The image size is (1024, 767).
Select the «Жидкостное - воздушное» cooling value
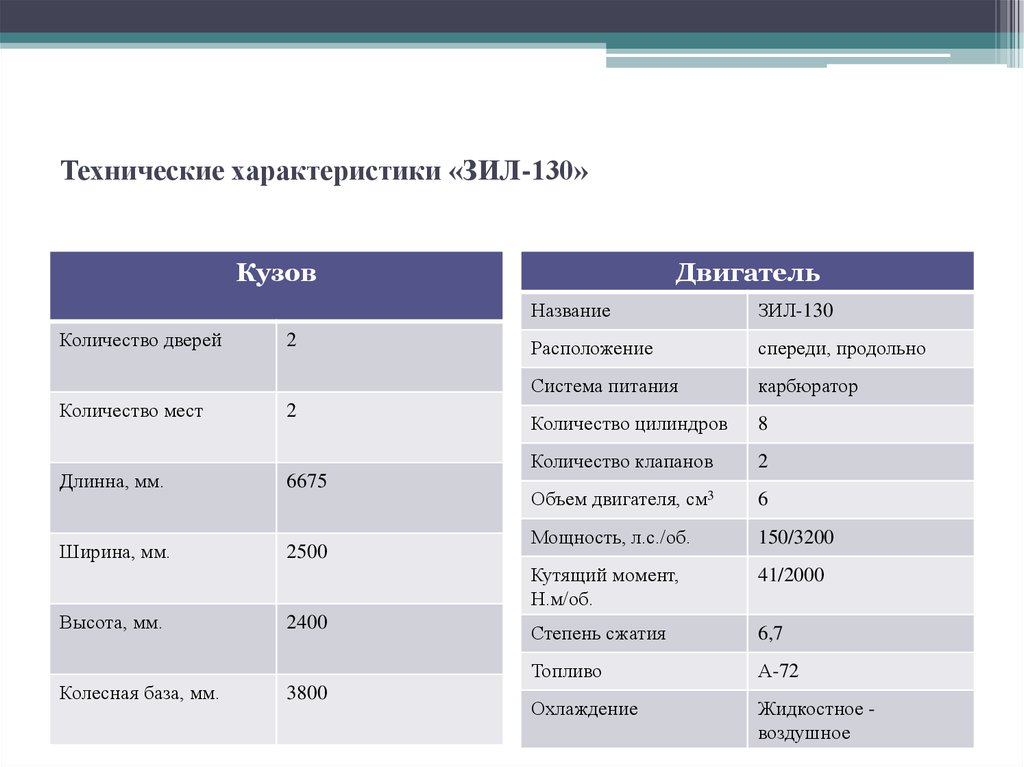tap(816, 721)
